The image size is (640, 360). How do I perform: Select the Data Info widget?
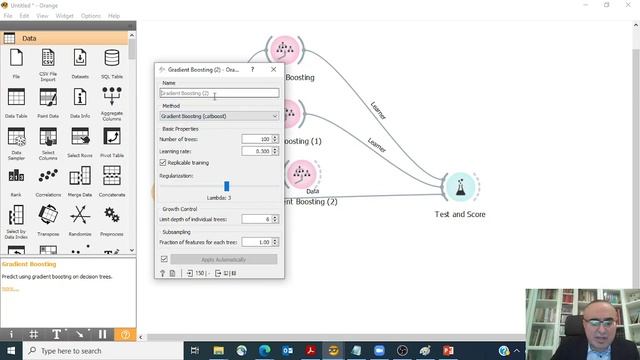pyautogui.click(x=80, y=102)
